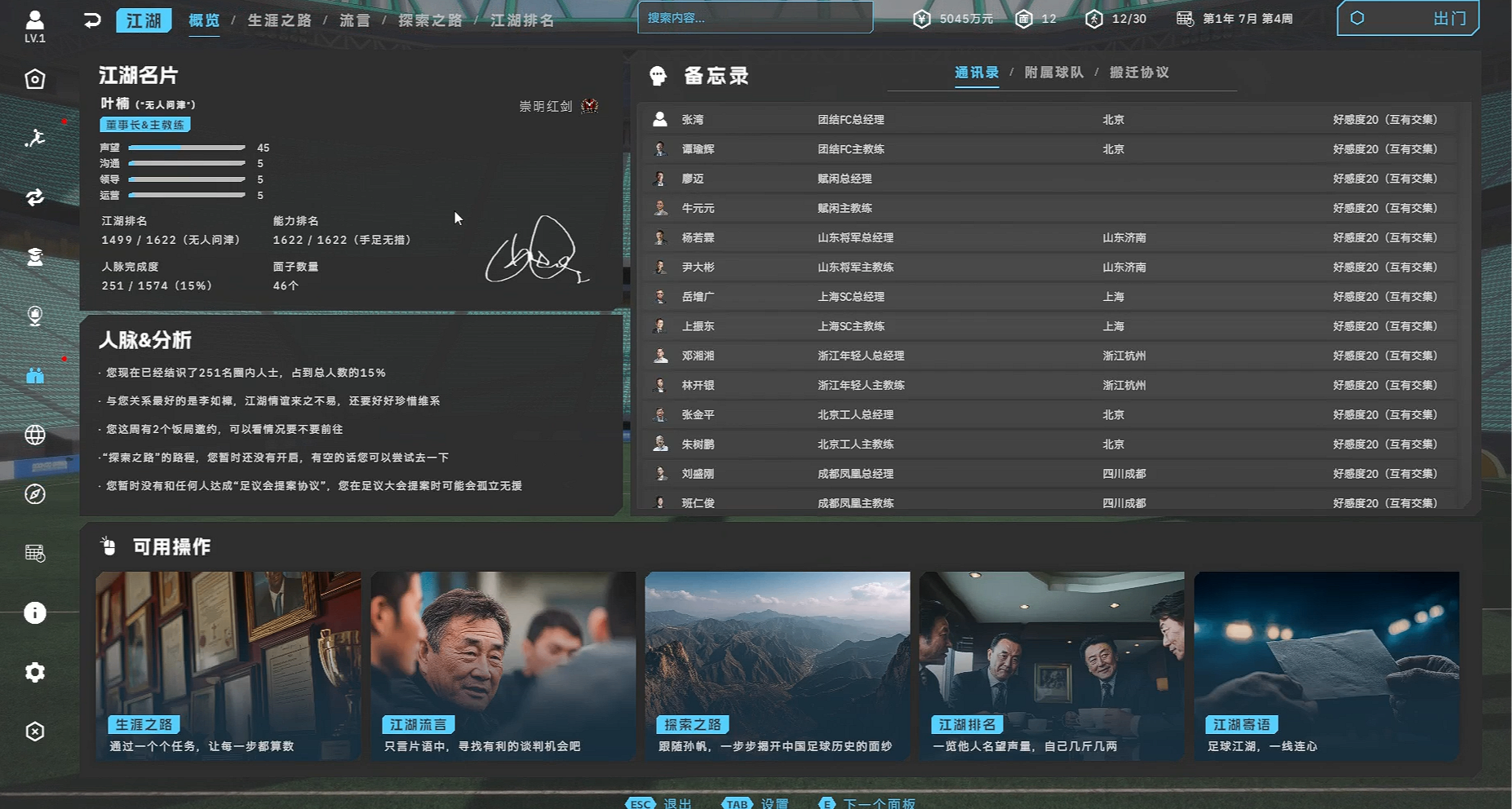The image size is (1512, 809).
Task: Click the globe icon in sidebar
Action: point(34,435)
